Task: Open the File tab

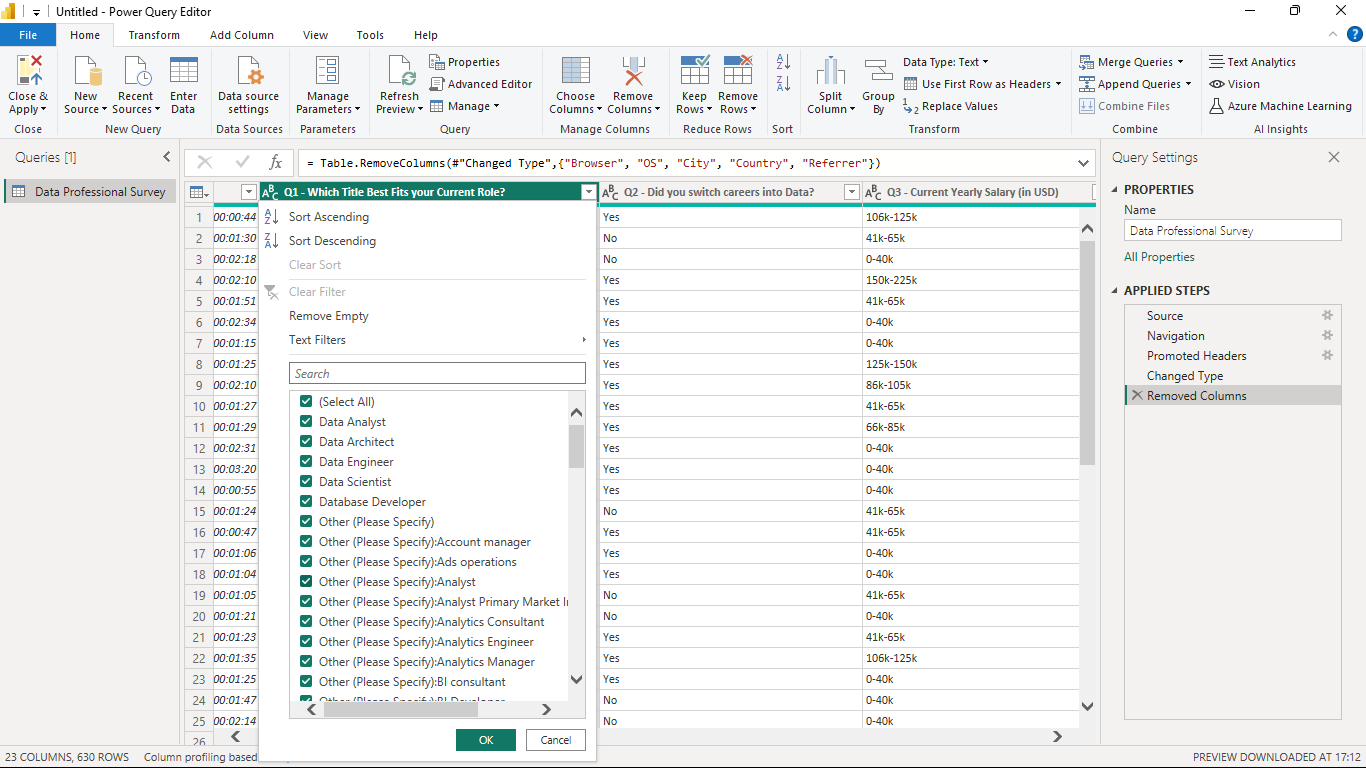Action: click(x=28, y=35)
